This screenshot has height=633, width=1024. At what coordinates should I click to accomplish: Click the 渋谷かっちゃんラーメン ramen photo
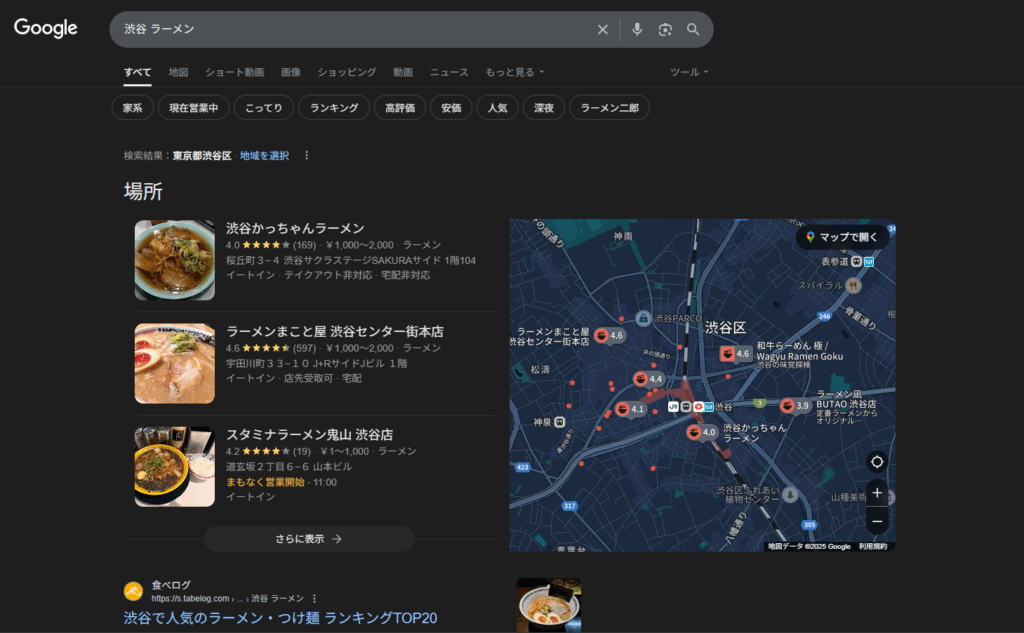click(x=174, y=260)
